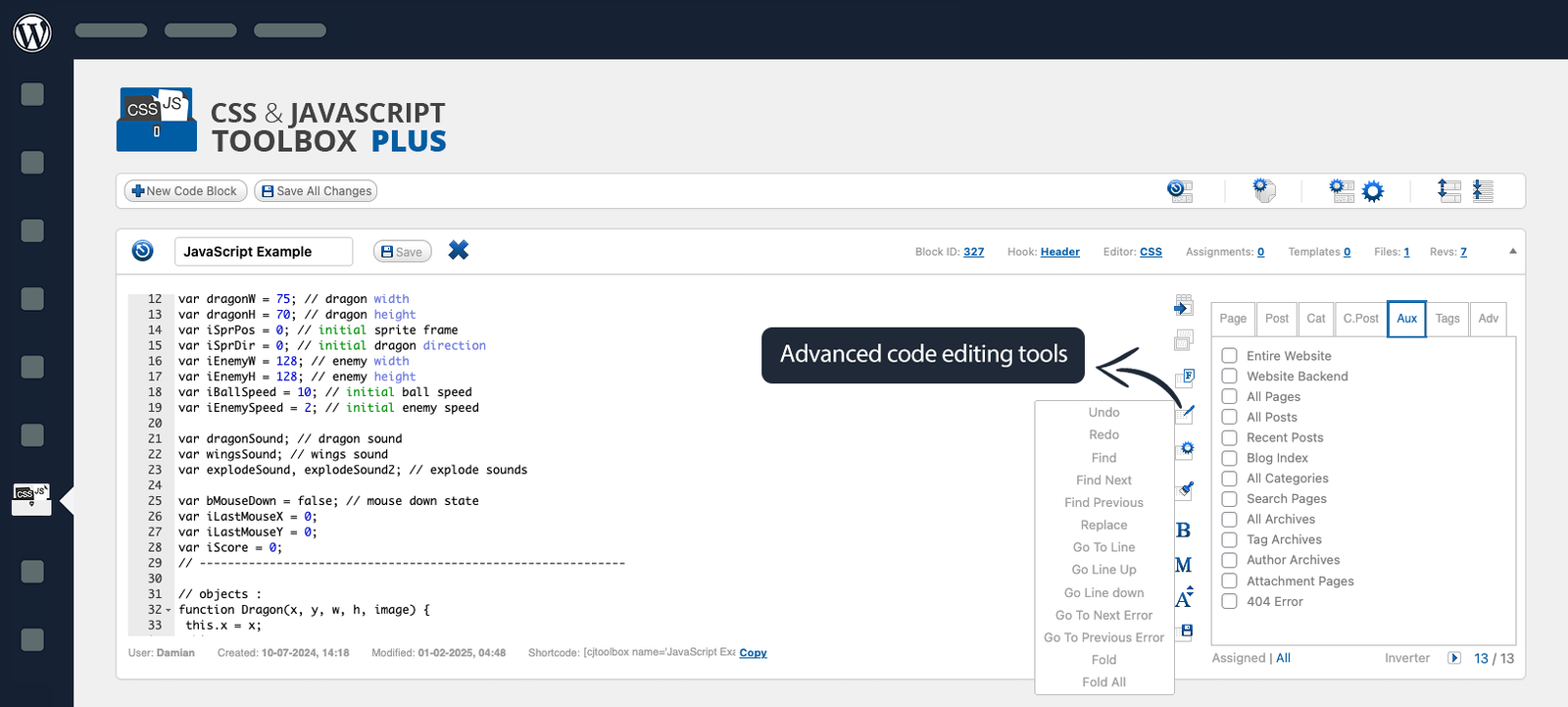Select Replace in the editing menu

tap(1103, 525)
